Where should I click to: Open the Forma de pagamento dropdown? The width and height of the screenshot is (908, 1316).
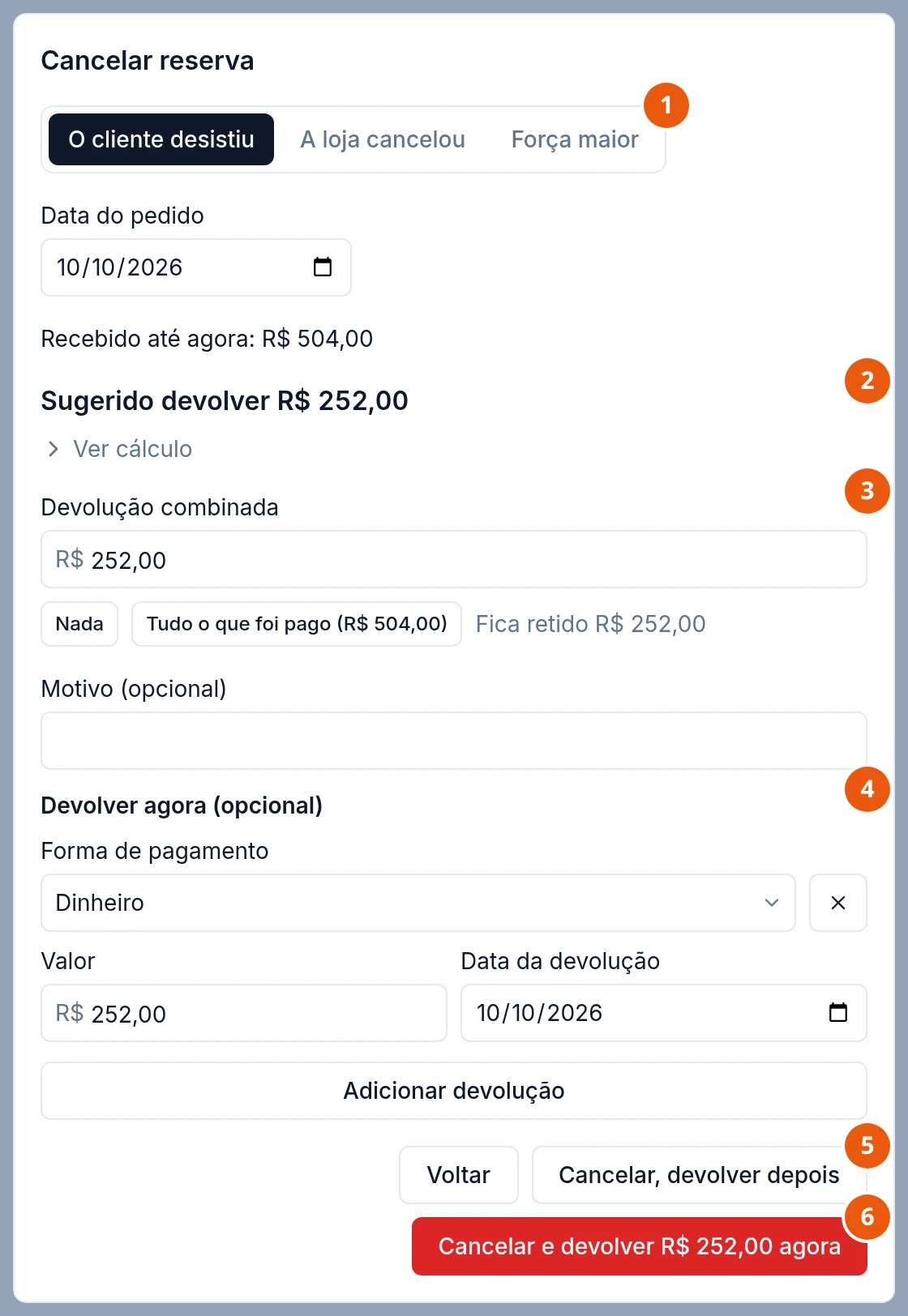click(418, 903)
